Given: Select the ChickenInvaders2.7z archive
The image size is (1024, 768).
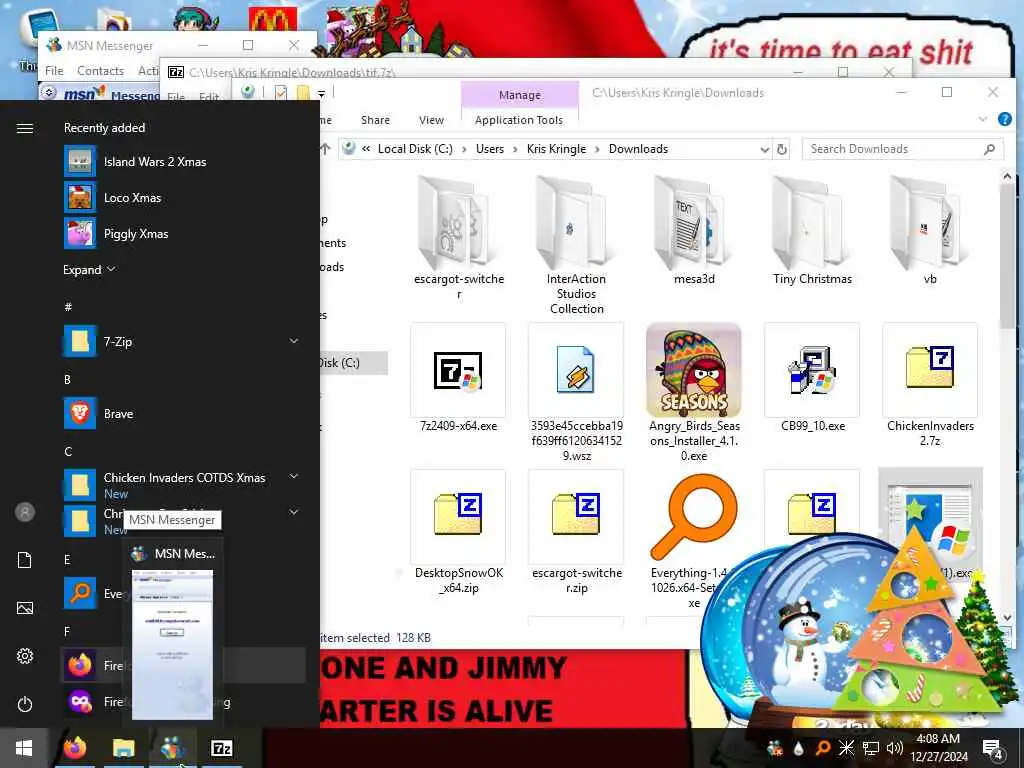Looking at the screenshot, I should click(930, 385).
